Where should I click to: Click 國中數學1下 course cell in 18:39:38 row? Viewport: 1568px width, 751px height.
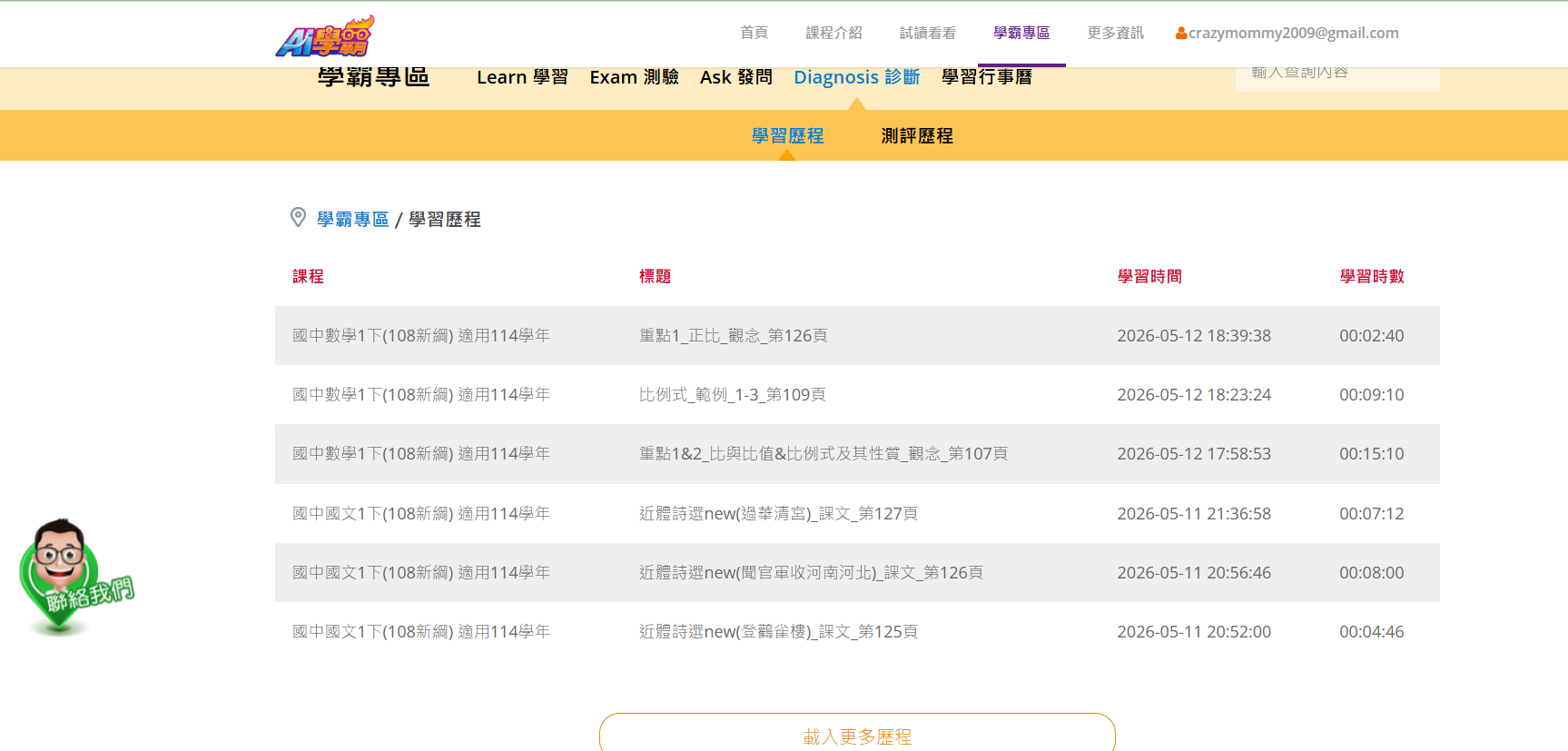click(421, 335)
